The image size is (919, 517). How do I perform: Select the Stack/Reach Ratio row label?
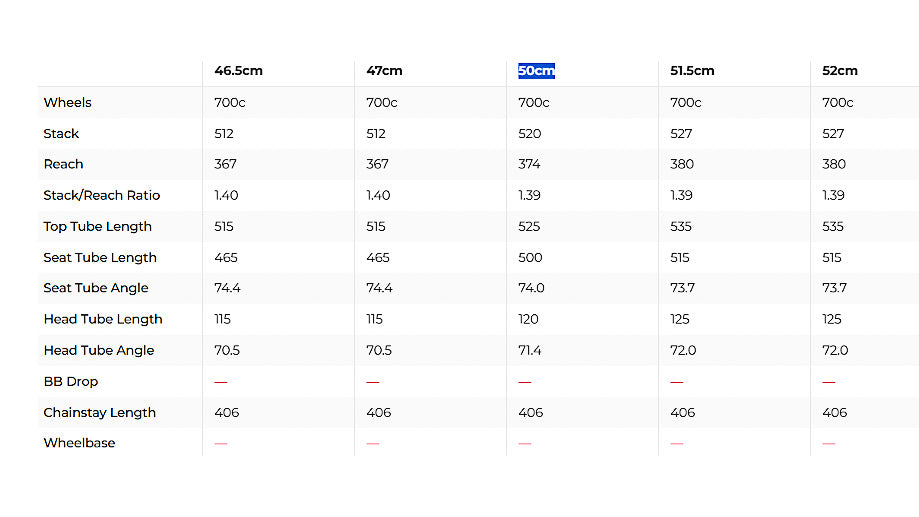pyautogui.click(x=101, y=195)
